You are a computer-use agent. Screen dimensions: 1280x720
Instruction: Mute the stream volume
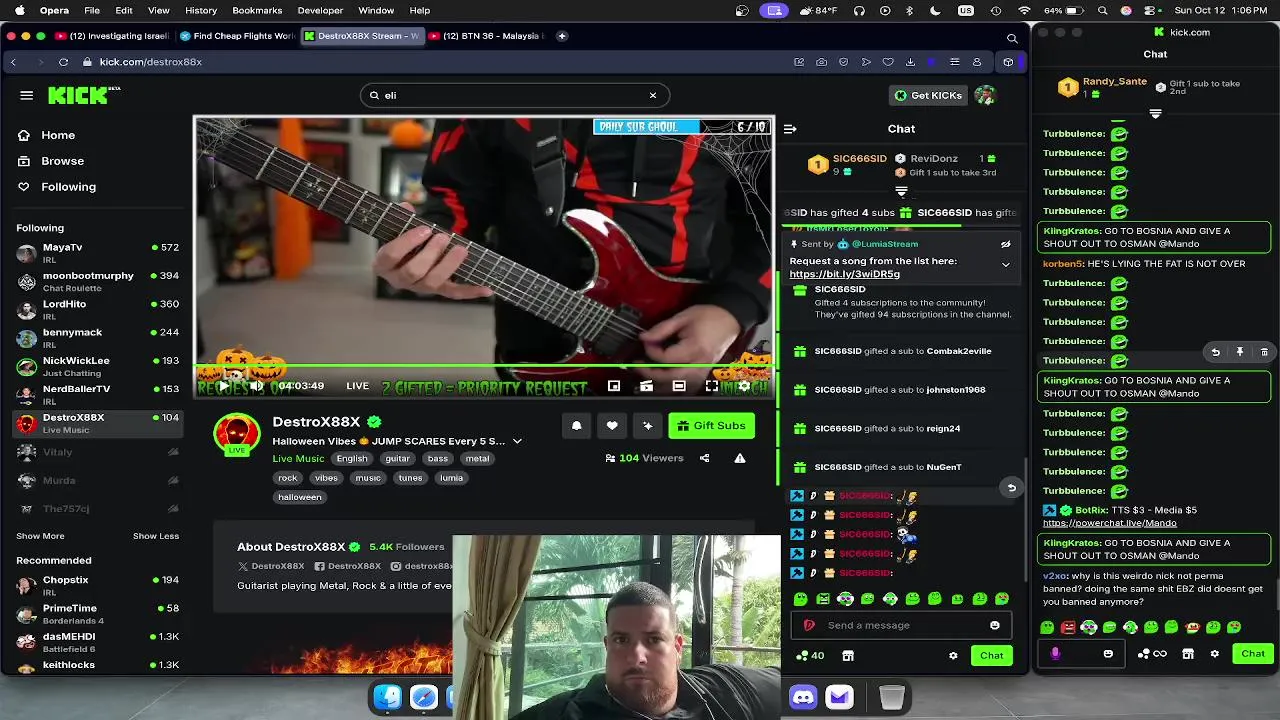256,386
